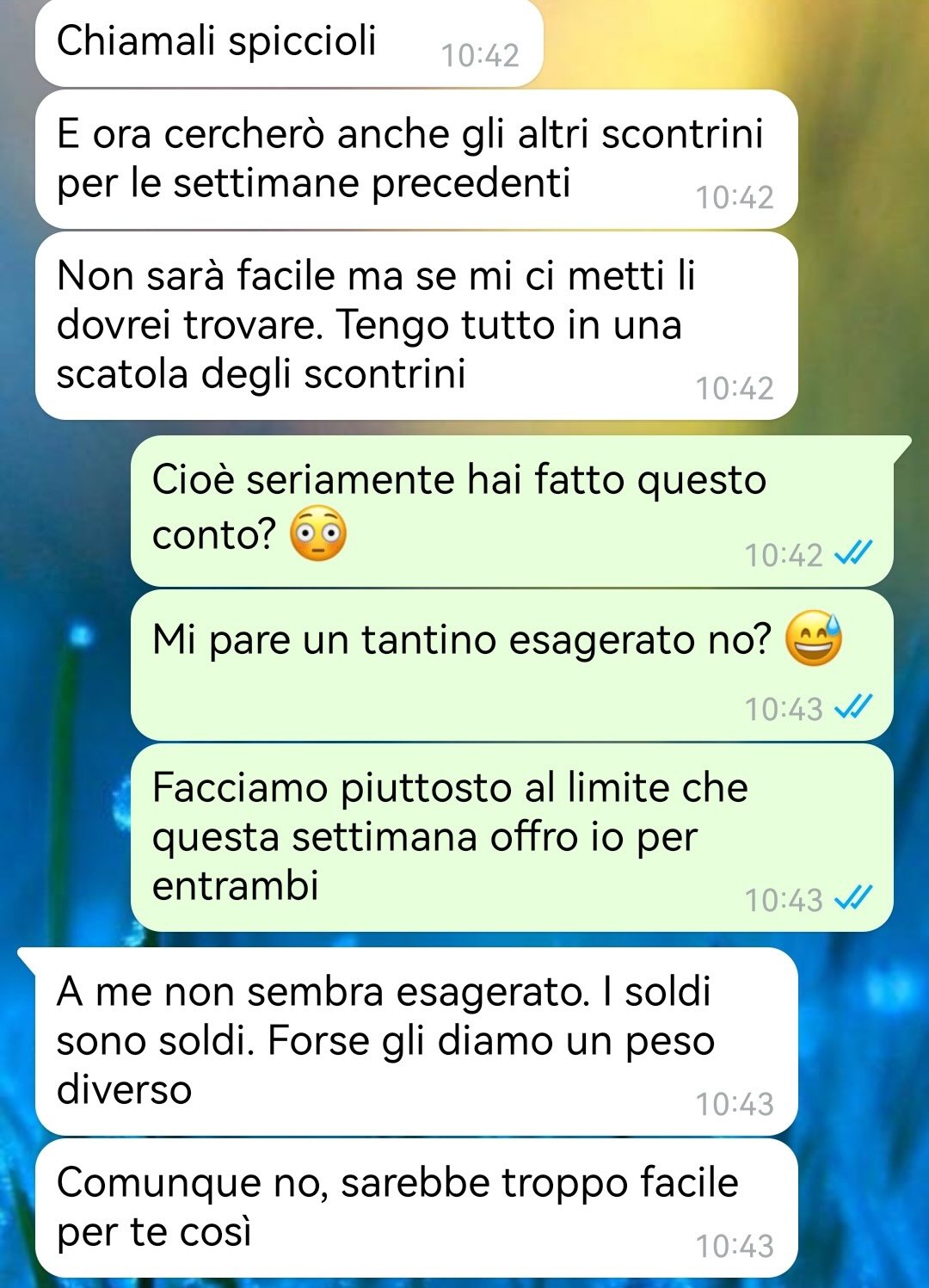Tap read checkmarks on 'Facciamo piuttosto' message
The height and width of the screenshot is (1288, 929).
click(x=854, y=898)
